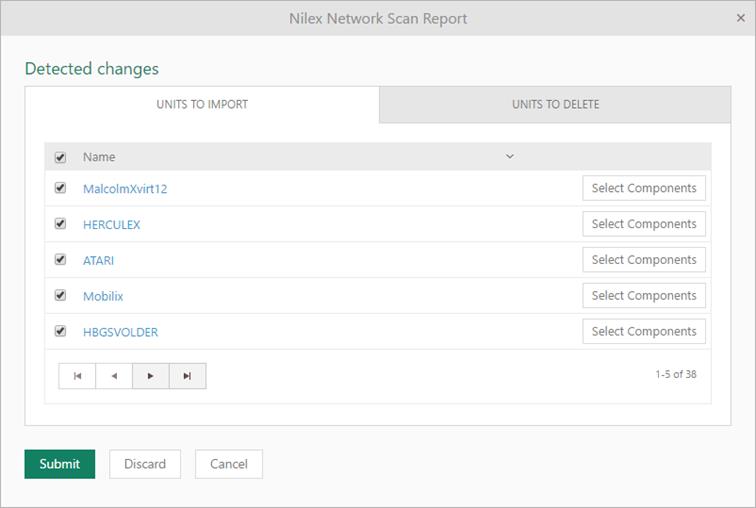This screenshot has height=508, width=756.
Task: Close the Nilex Network Scan Report dialog
Action: (740, 18)
